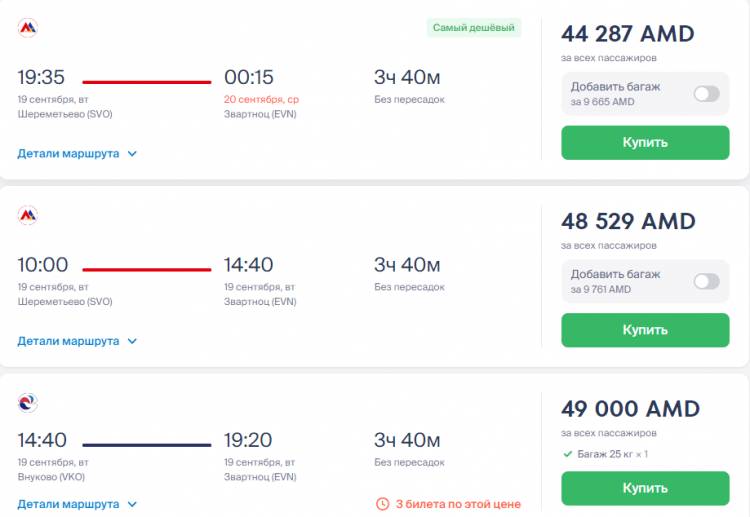The image size is (750, 517).
Task: Toggle add baggage for 9 665 AMD
Action: click(706, 94)
